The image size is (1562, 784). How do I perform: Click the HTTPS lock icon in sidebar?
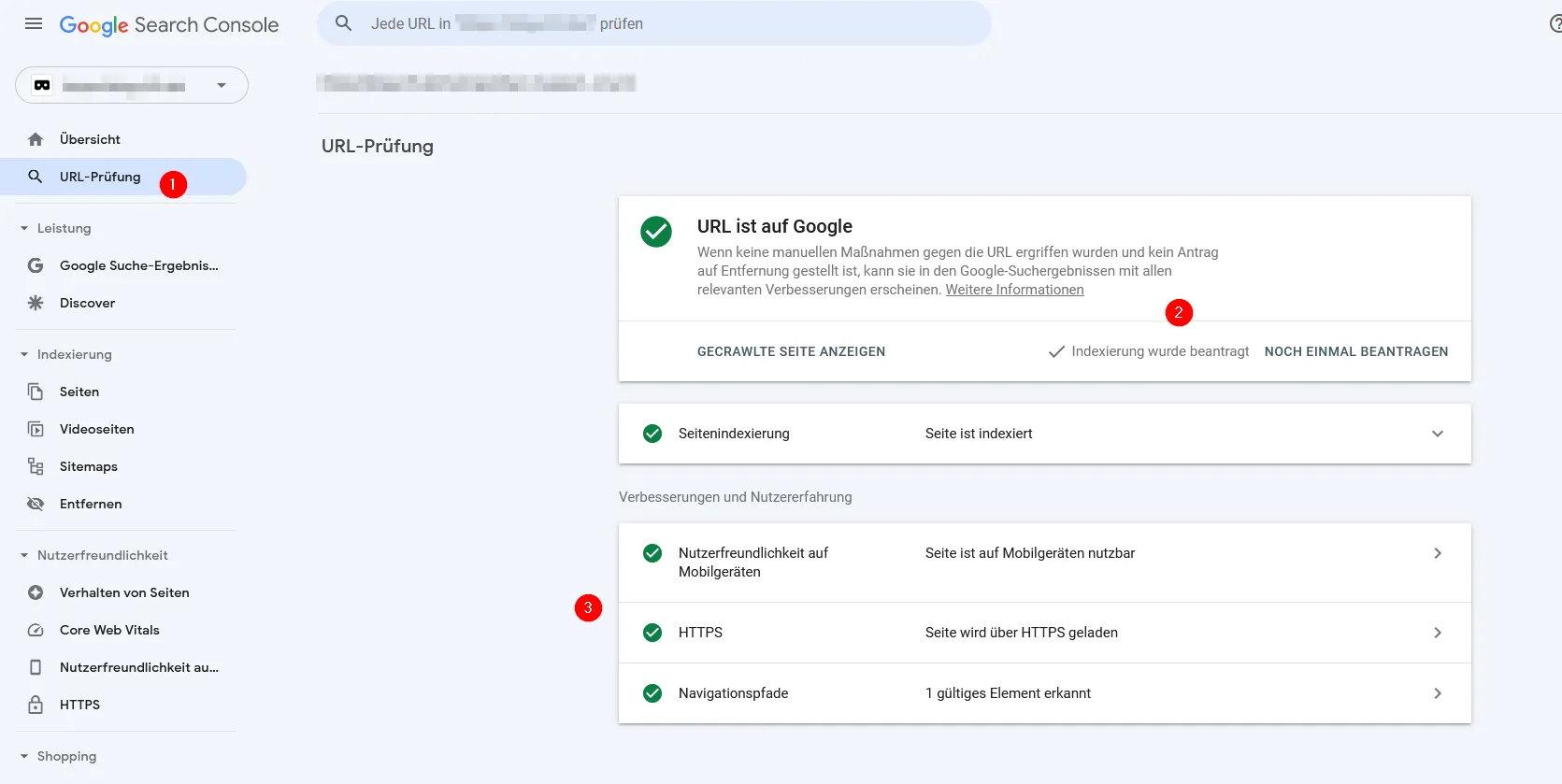tap(36, 705)
